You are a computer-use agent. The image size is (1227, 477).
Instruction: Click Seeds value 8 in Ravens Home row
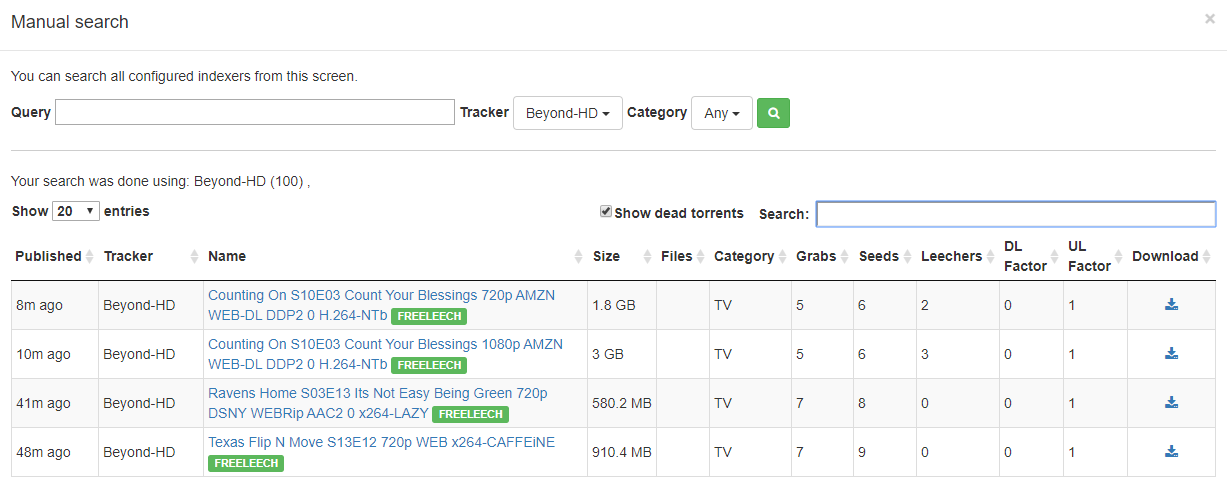(862, 403)
